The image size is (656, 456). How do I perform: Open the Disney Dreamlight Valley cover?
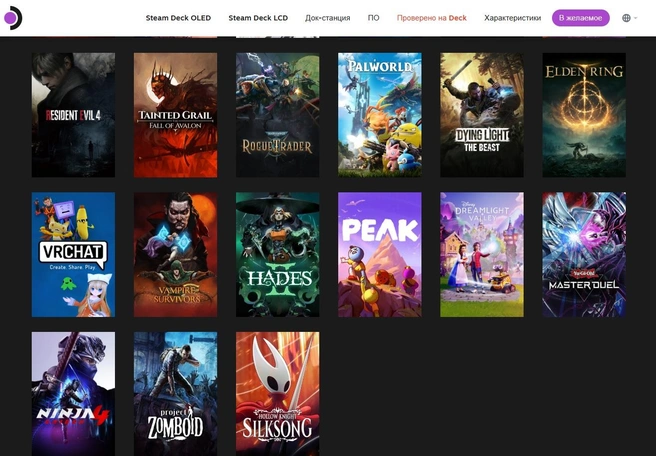[482, 254]
